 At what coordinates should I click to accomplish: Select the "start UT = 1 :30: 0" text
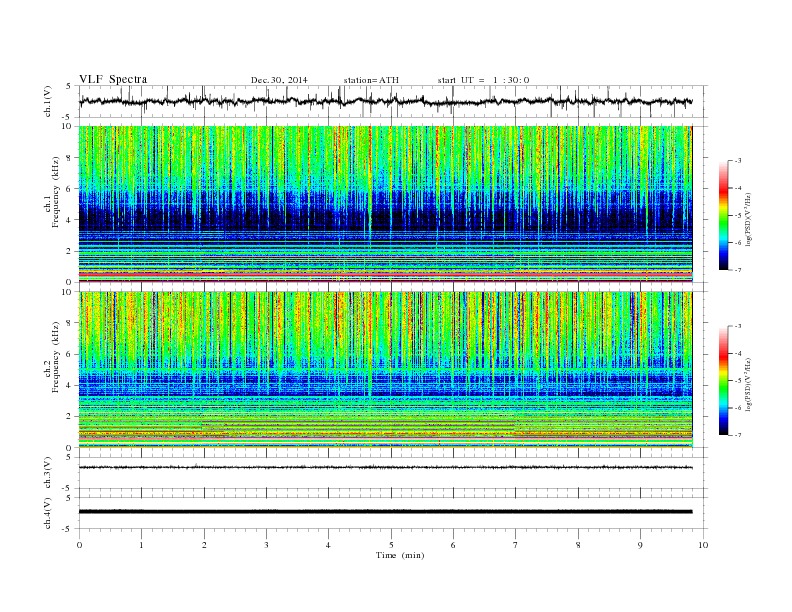click(483, 80)
